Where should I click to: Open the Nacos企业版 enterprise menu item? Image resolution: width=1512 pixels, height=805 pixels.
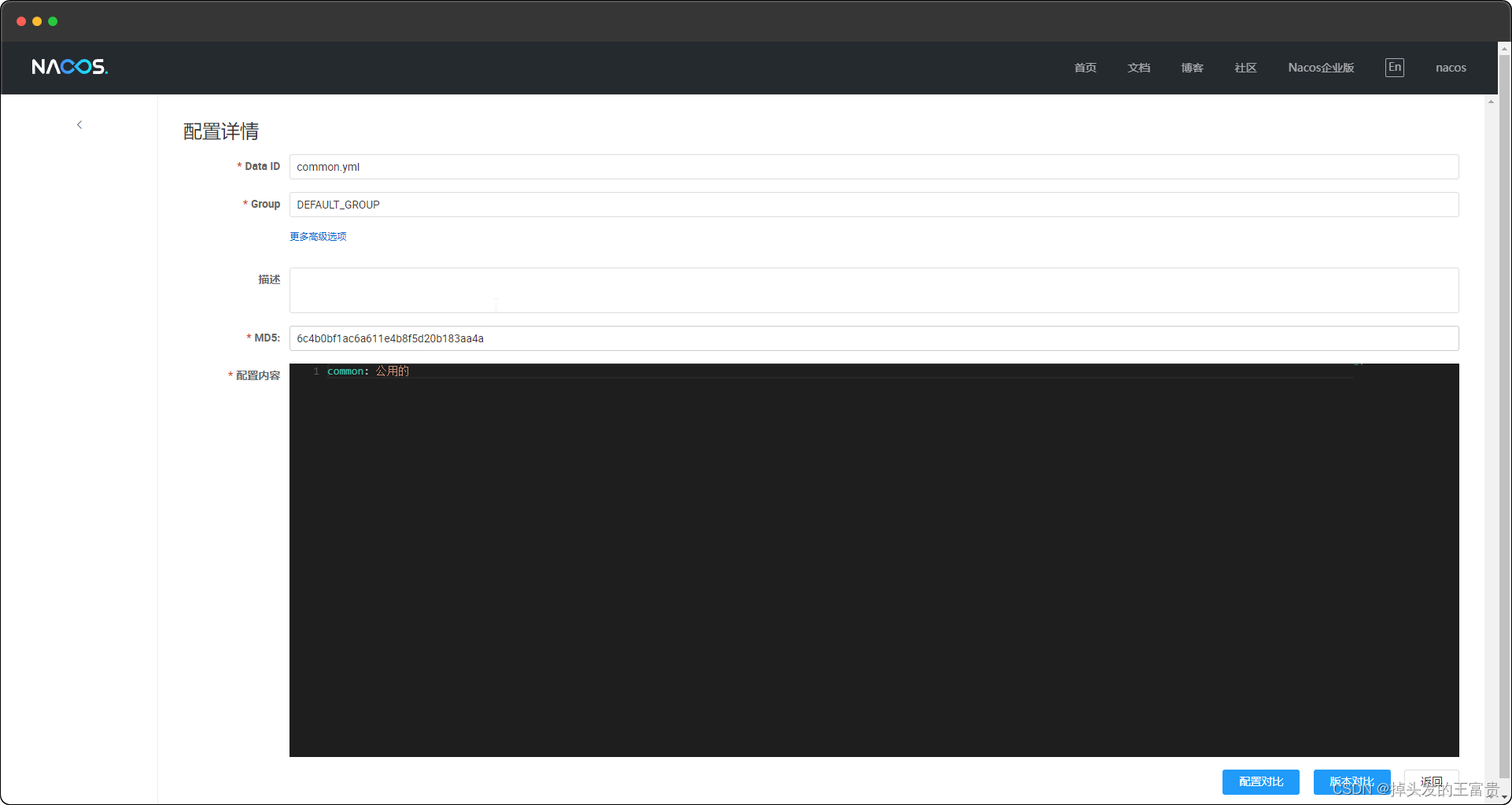tap(1321, 68)
